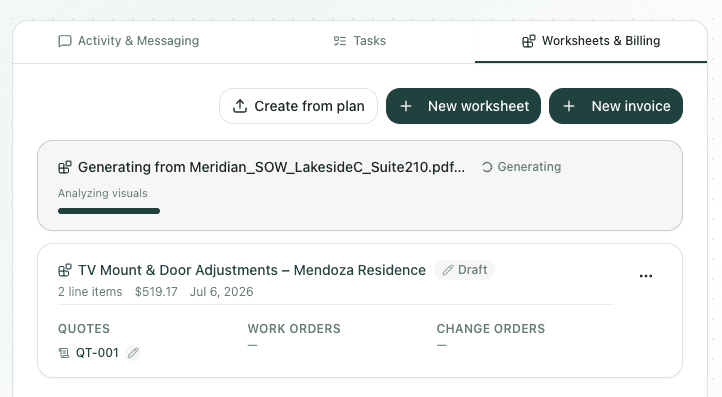
Task: Click the plus icon on New invoice
Action: pos(569,106)
